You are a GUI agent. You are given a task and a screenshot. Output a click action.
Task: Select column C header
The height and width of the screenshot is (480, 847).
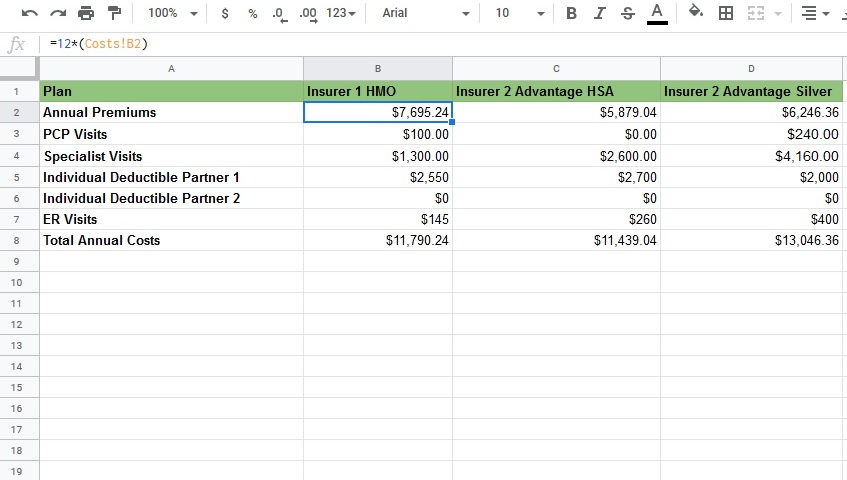[556, 69]
